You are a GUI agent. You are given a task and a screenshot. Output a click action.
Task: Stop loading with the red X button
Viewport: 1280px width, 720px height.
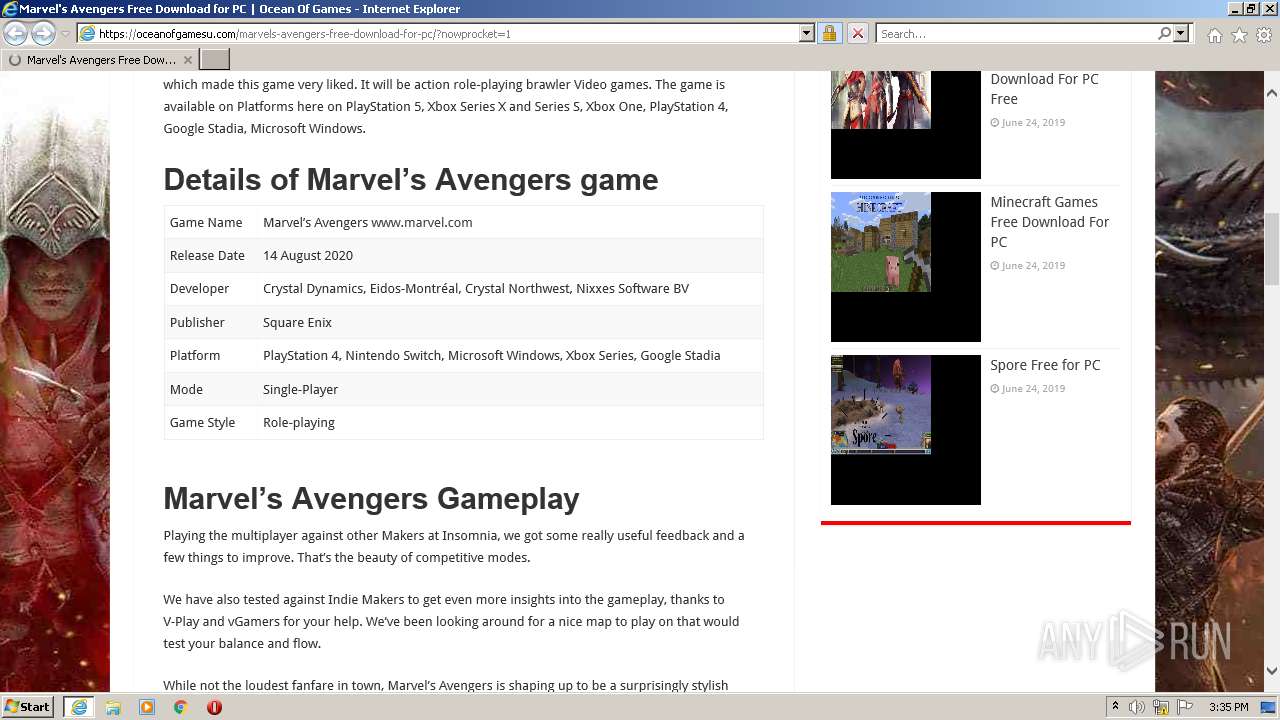pos(857,33)
